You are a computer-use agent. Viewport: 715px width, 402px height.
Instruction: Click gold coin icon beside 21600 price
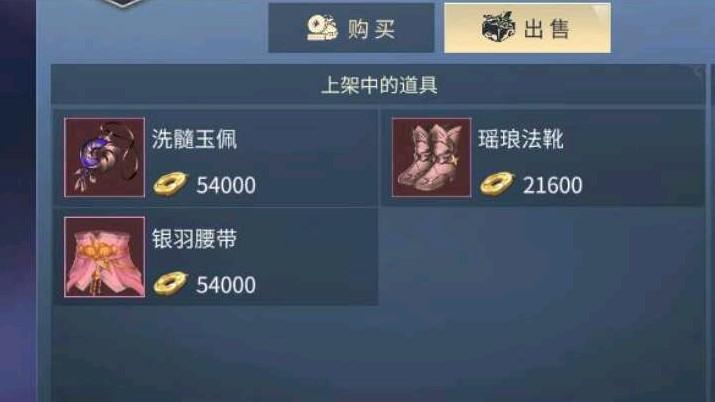point(497,185)
